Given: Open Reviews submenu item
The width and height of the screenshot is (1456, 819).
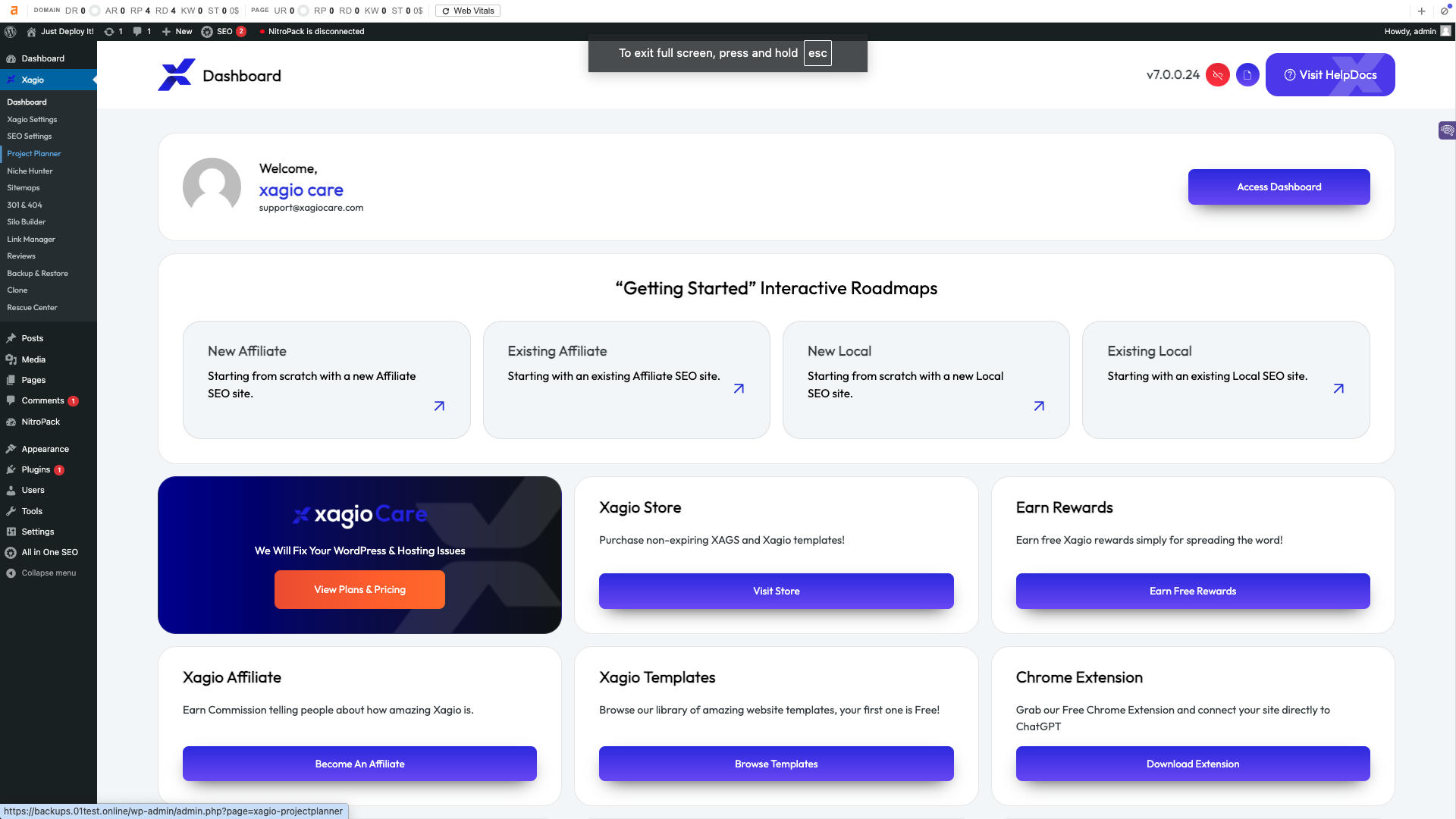Looking at the screenshot, I should pyautogui.click(x=21, y=256).
